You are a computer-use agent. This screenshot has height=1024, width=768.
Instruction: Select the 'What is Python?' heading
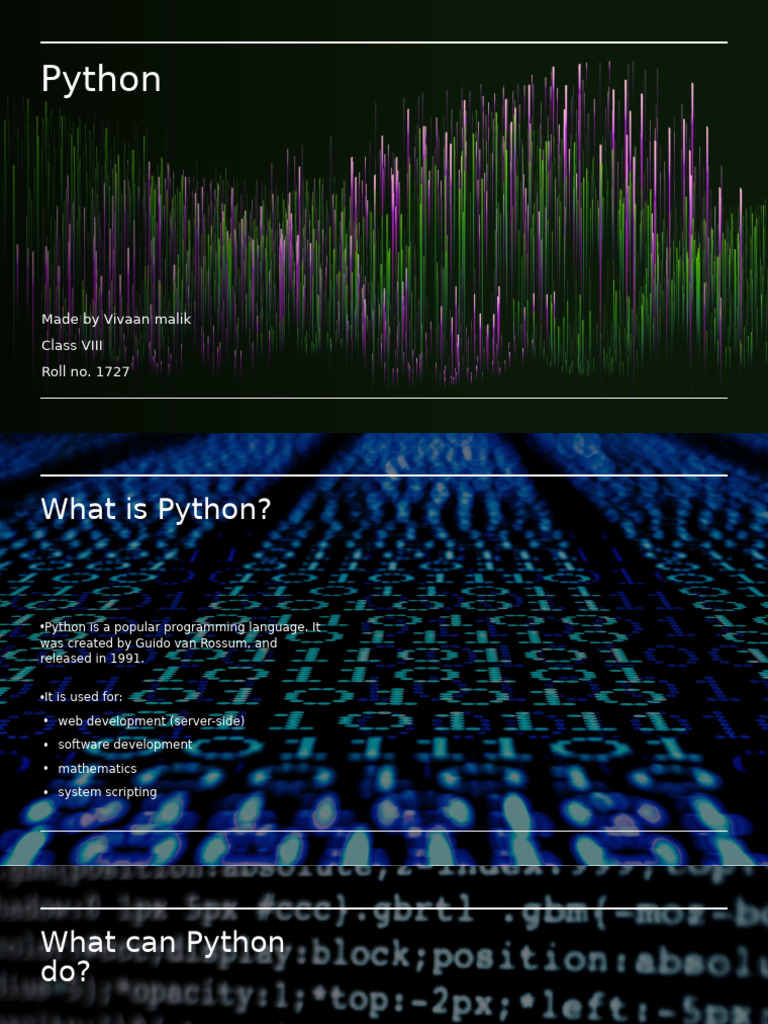(x=155, y=509)
